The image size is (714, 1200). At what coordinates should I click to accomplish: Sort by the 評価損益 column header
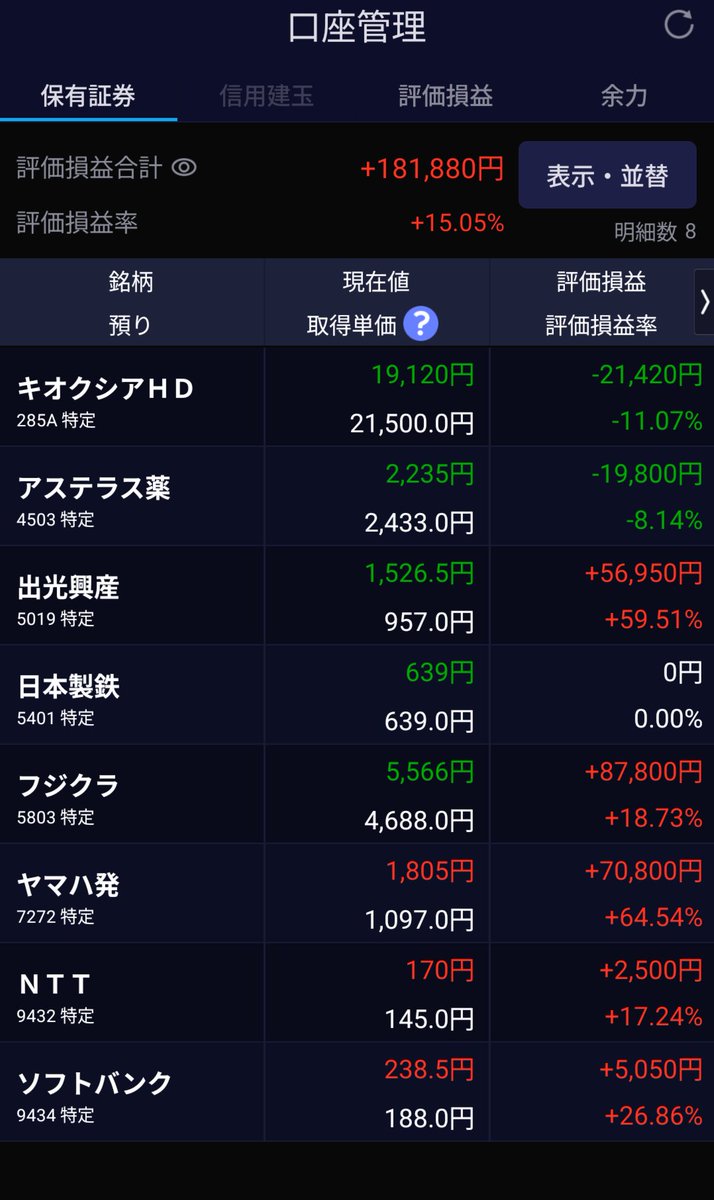(x=601, y=282)
